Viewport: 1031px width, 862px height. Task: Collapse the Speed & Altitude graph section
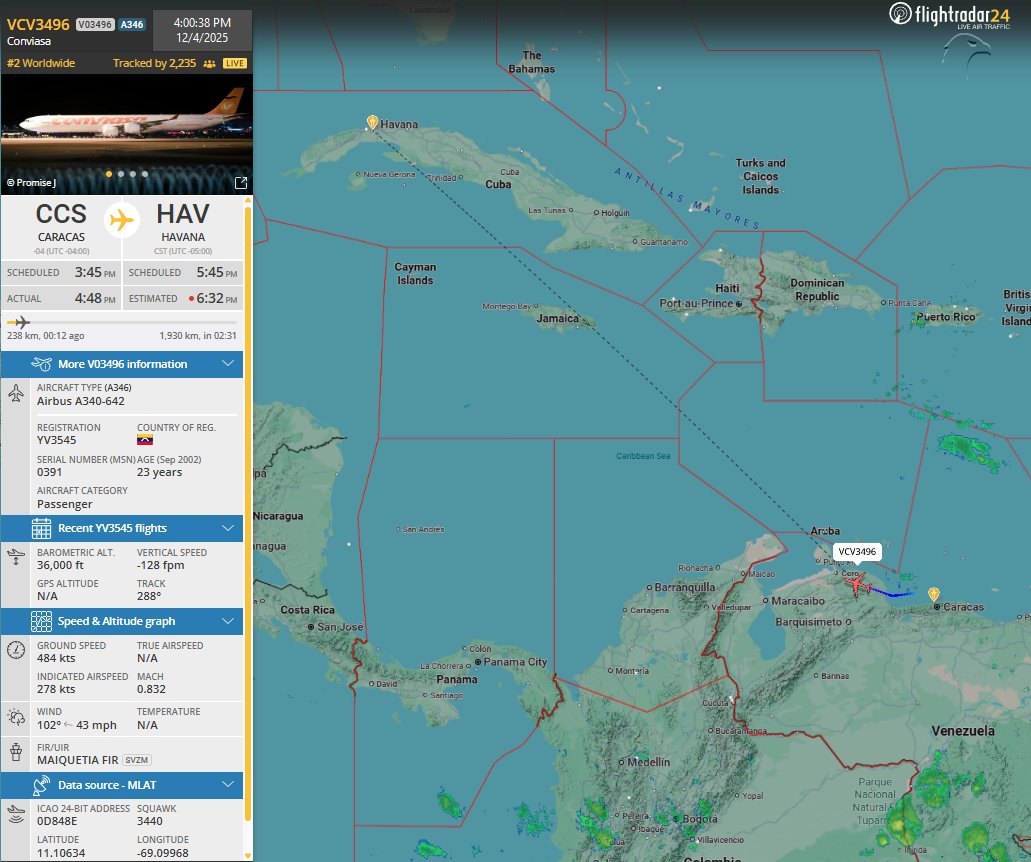(228, 621)
